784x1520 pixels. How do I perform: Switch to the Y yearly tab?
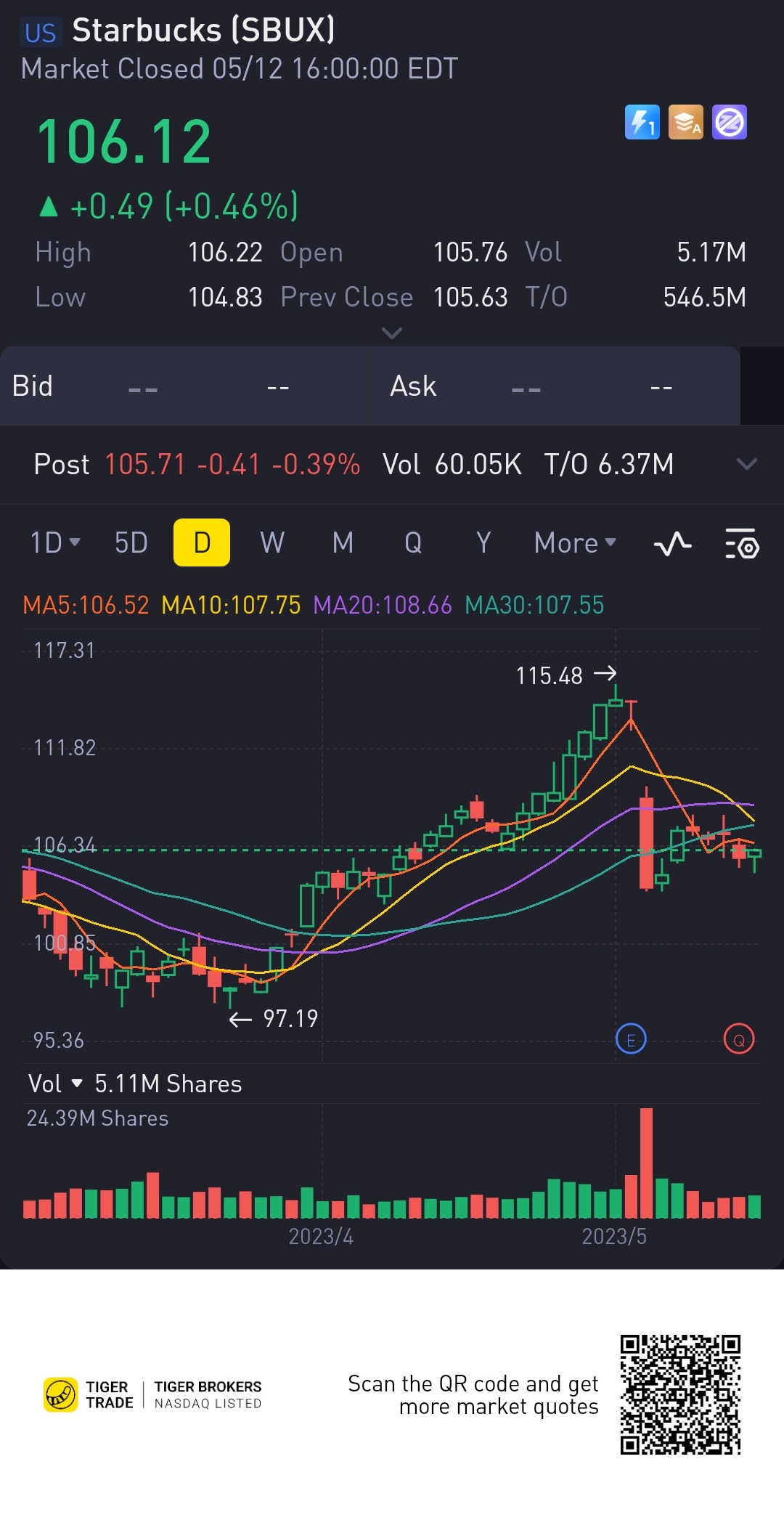[483, 542]
